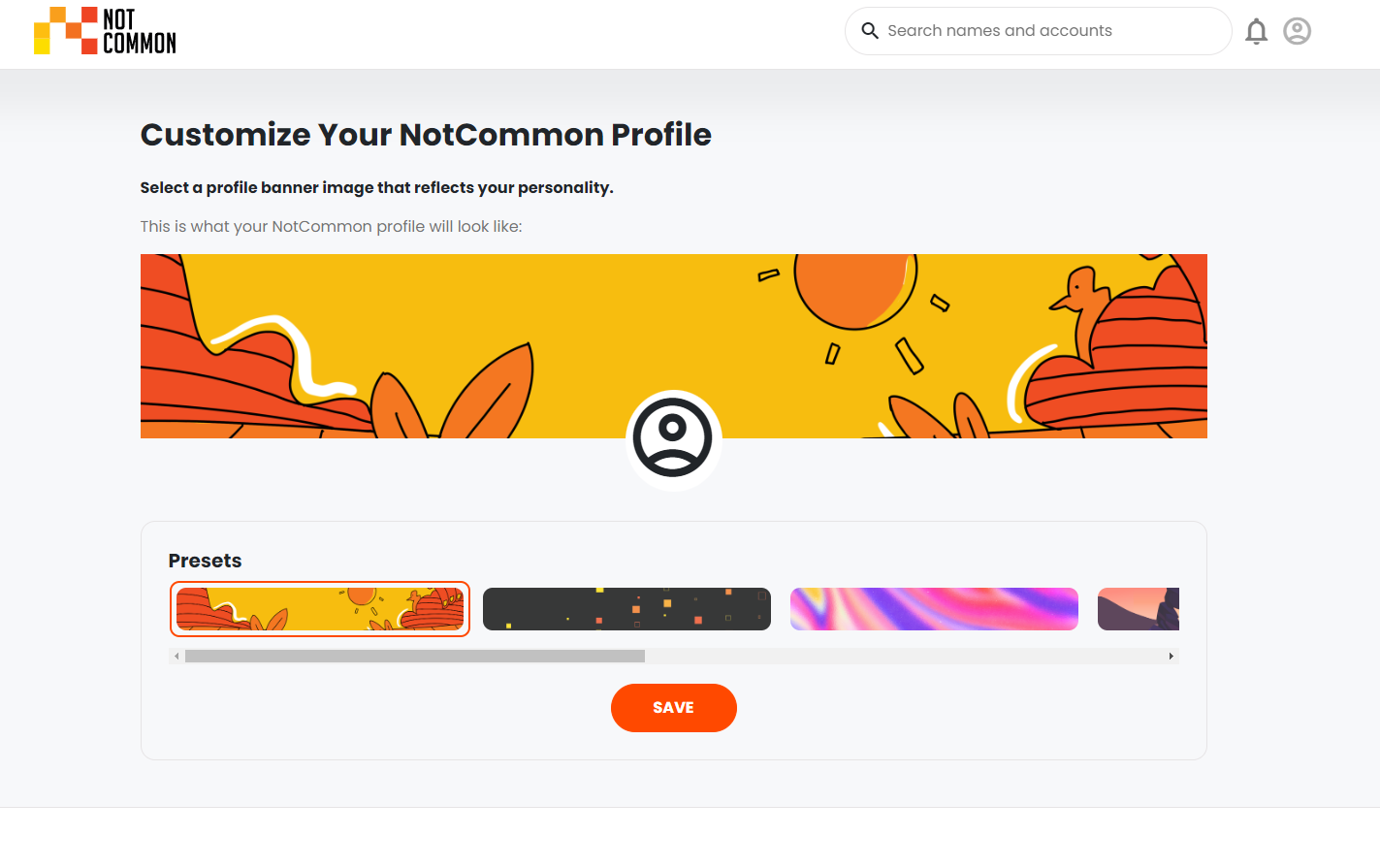
Task: Click the NotCommon logo in header
Action: pyautogui.click(x=105, y=31)
